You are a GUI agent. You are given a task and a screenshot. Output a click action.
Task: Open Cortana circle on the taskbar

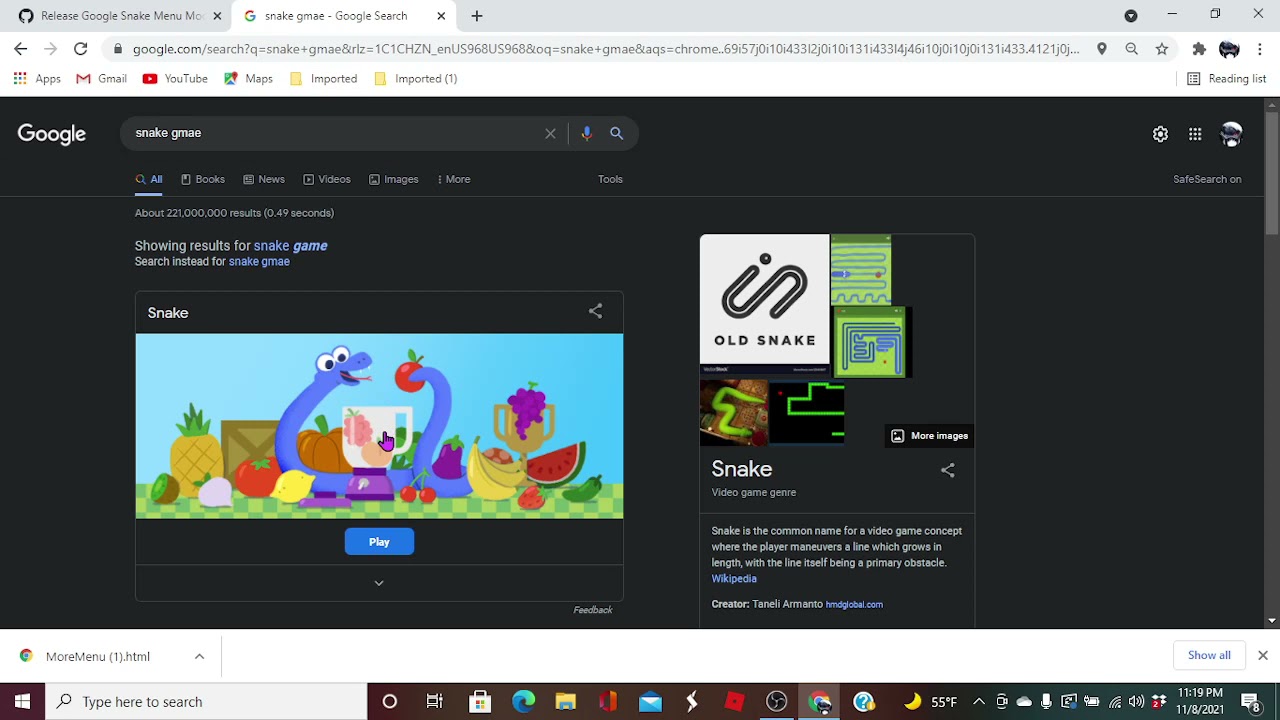pyautogui.click(x=390, y=701)
